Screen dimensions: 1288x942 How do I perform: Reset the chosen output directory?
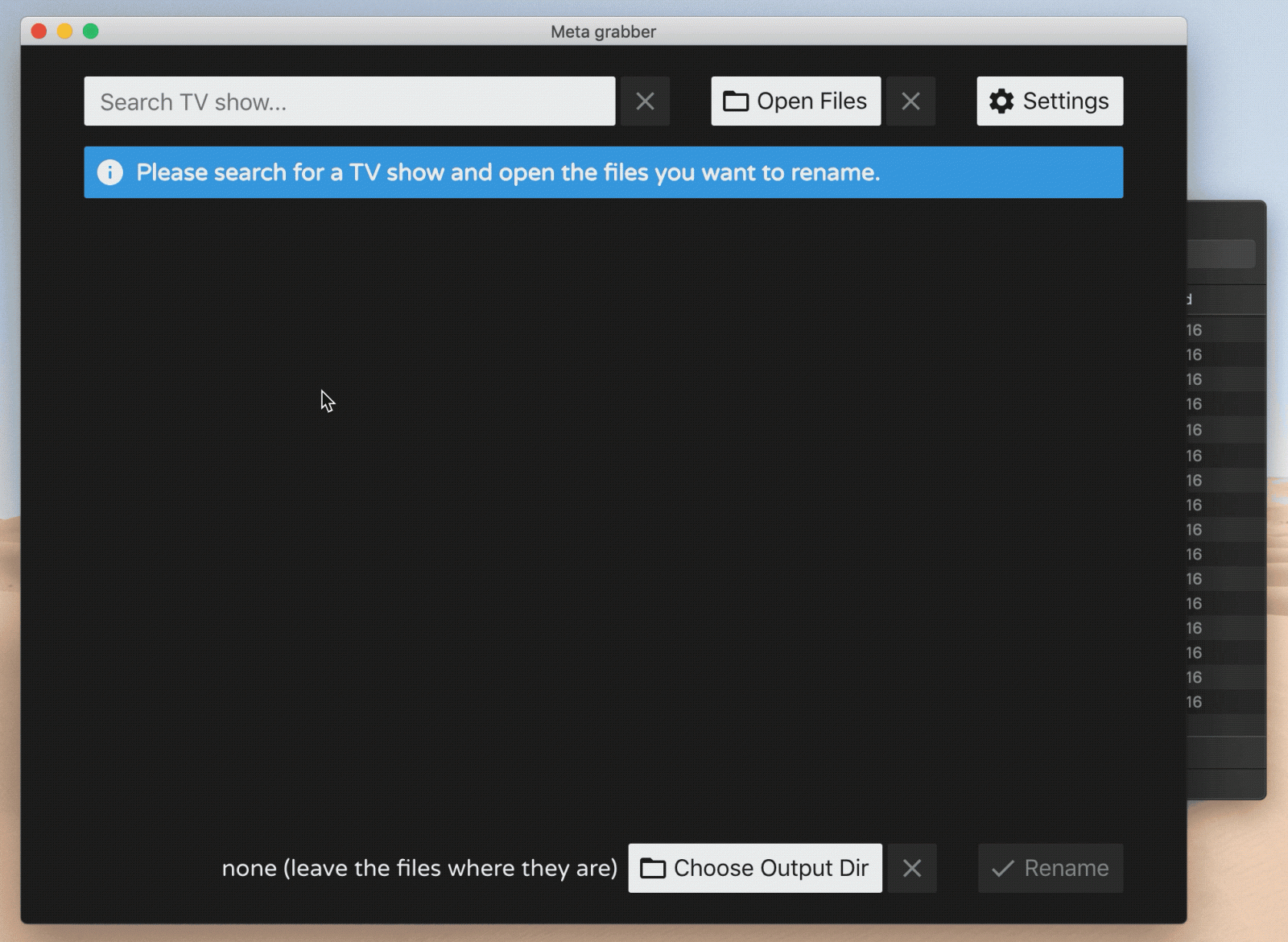[912, 868]
